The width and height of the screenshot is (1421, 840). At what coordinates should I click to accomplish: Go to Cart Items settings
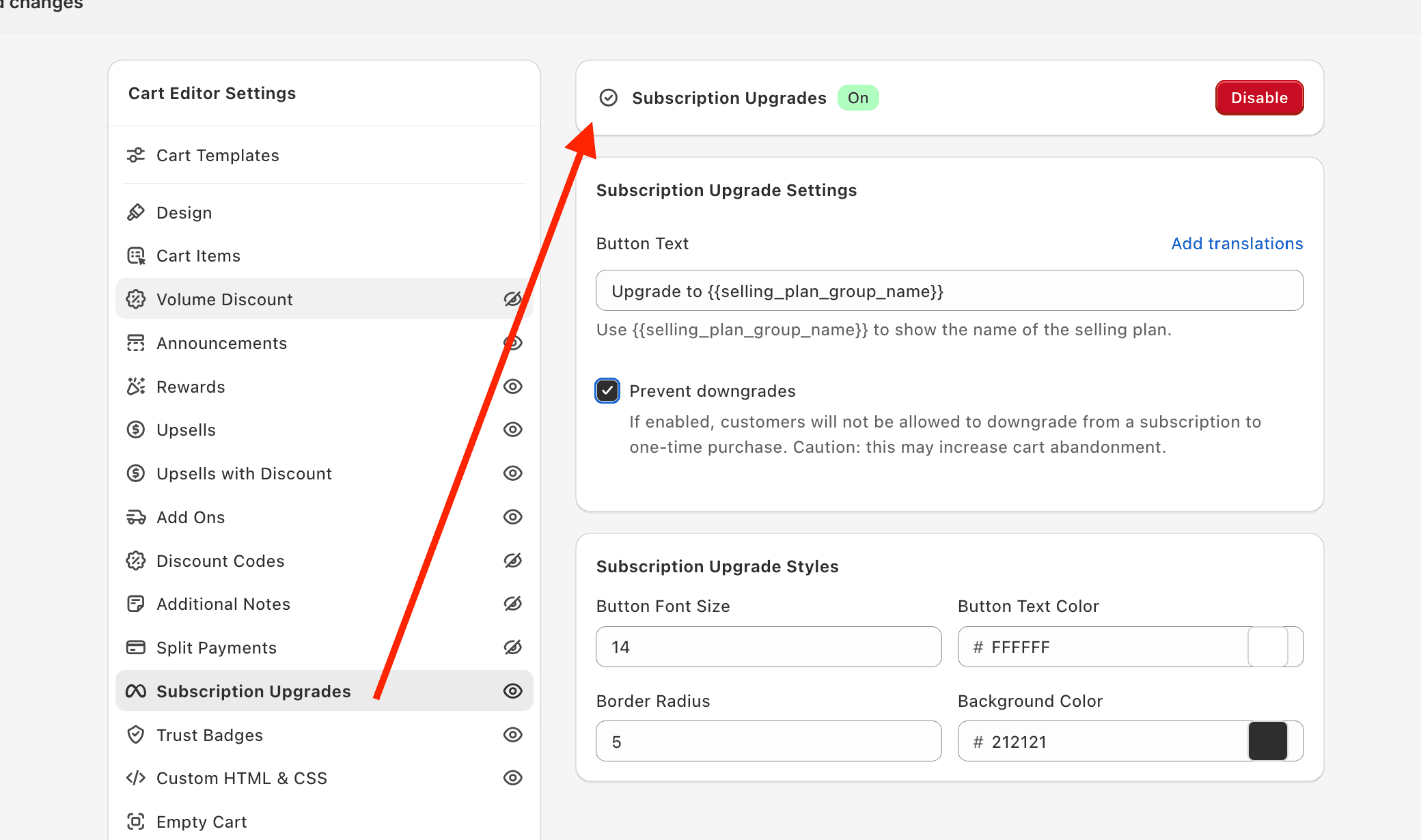(x=325, y=256)
